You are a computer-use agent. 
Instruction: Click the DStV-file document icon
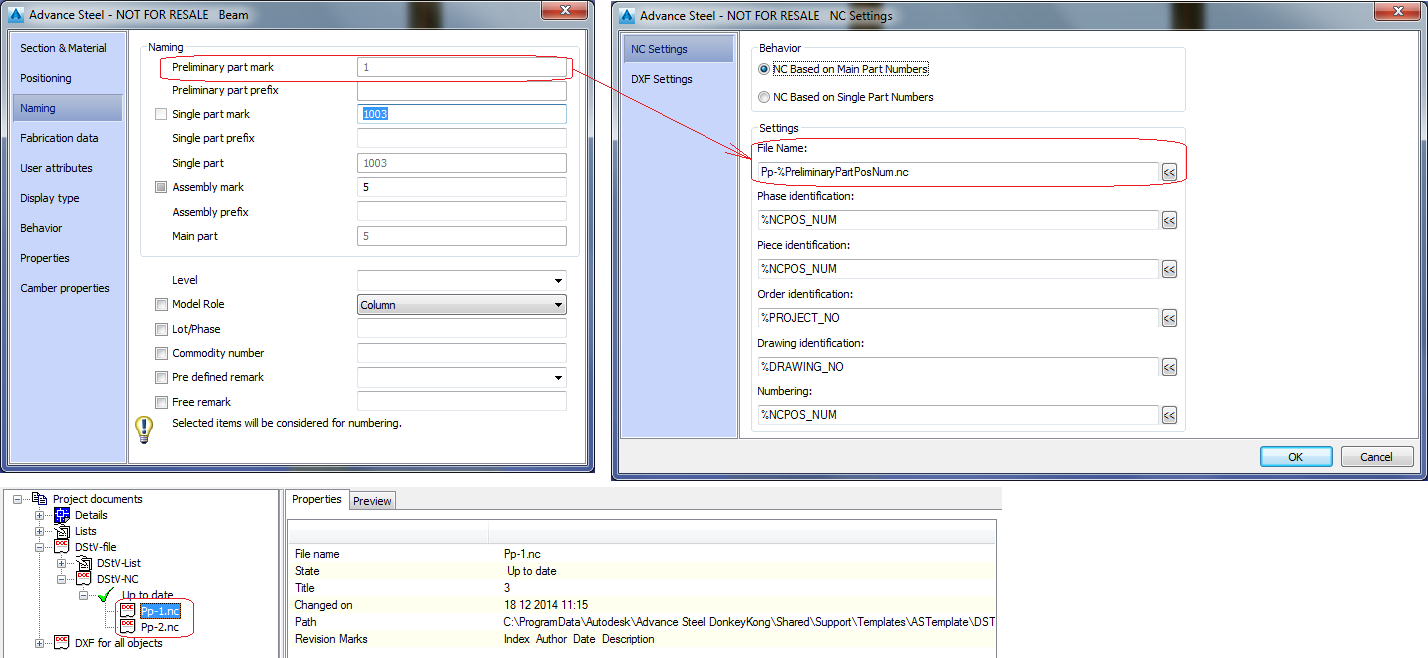pos(62,547)
